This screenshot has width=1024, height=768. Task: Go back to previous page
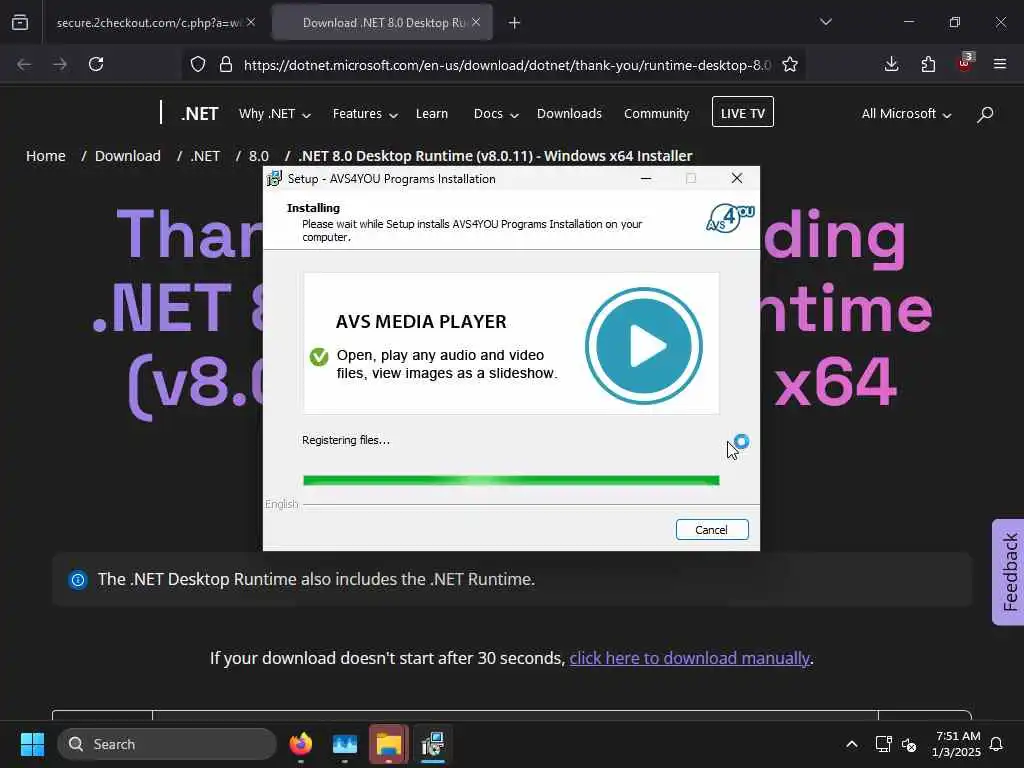[24, 65]
